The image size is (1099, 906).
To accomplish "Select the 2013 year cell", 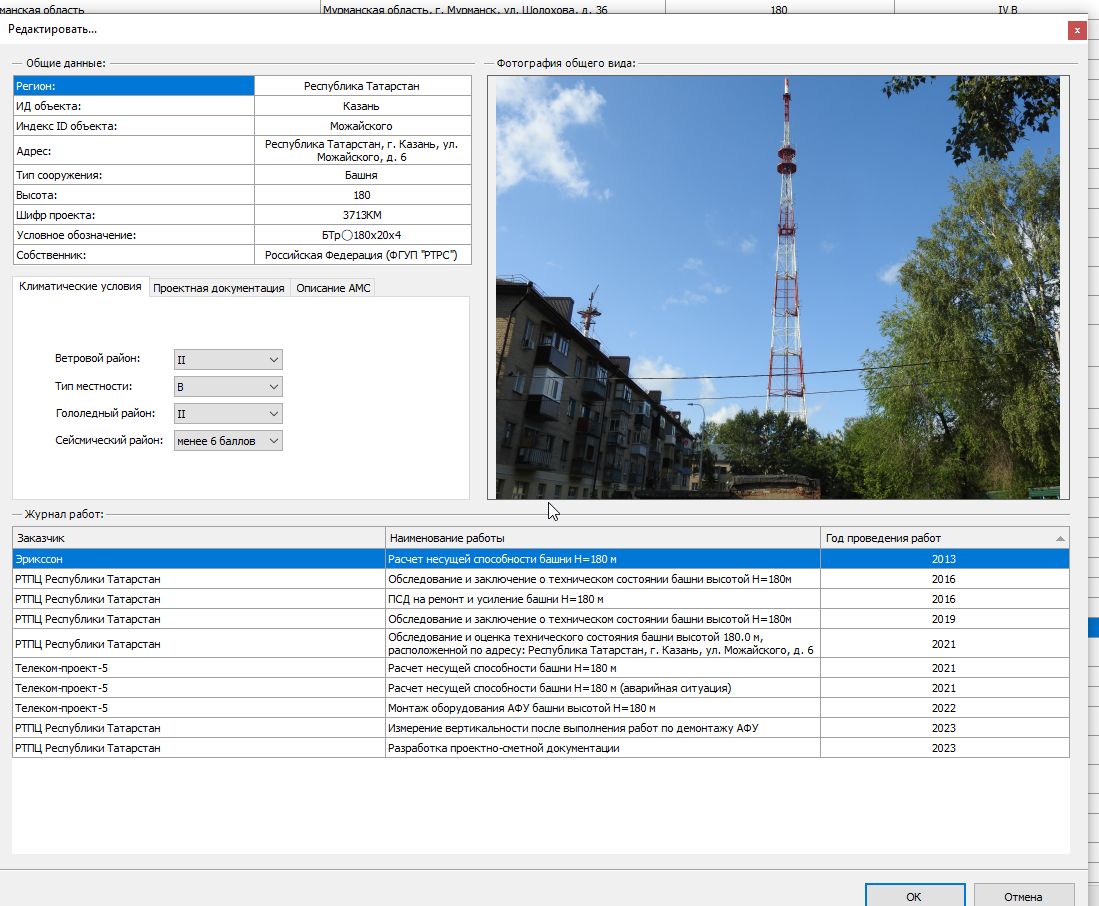I will click(x=944, y=559).
